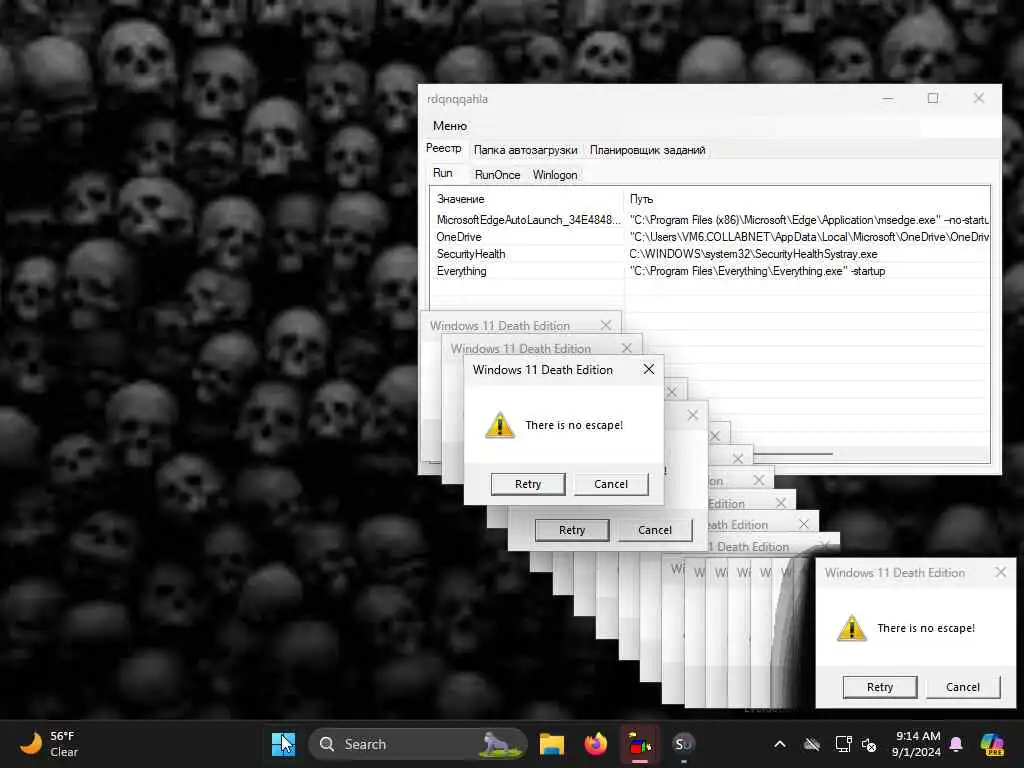The height and width of the screenshot is (768, 1024).
Task: Open the Copilot preview icon
Action: 992,744
